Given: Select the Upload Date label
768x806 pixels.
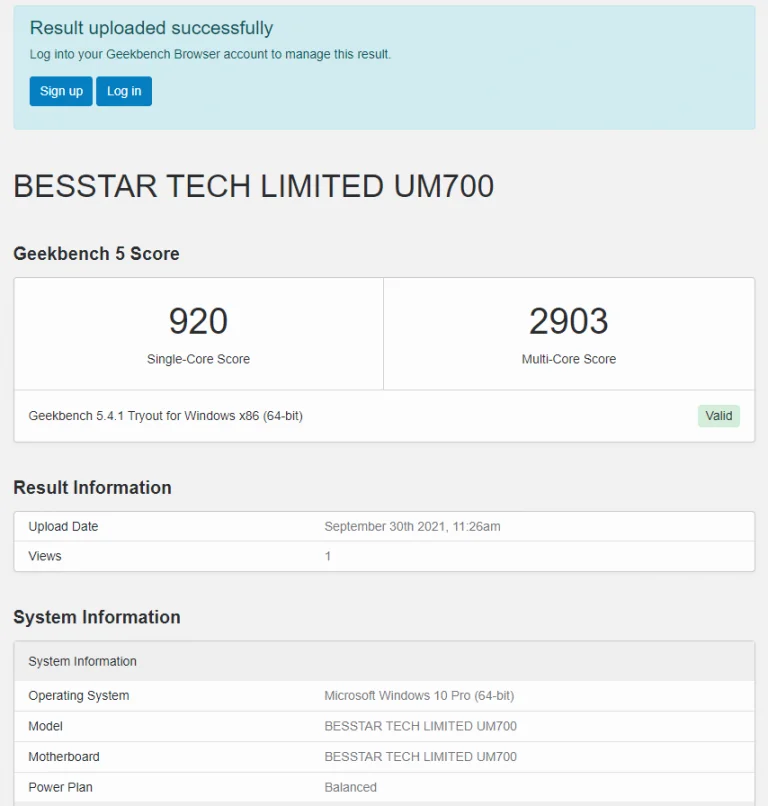Looking at the screenshot, I should pyautogui.click(x=63, y=526).
